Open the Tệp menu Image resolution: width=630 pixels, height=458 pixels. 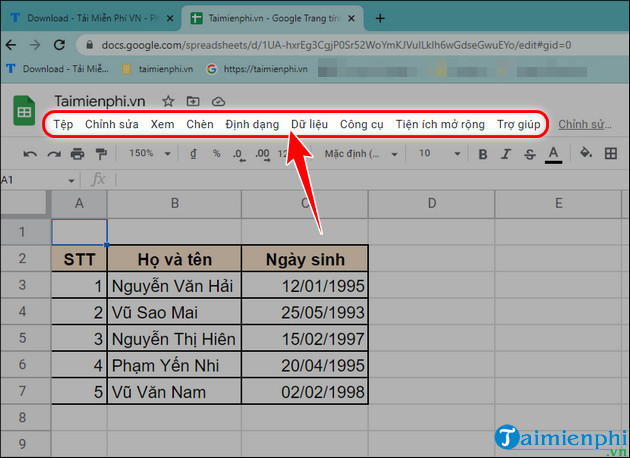tap(63, 125)
